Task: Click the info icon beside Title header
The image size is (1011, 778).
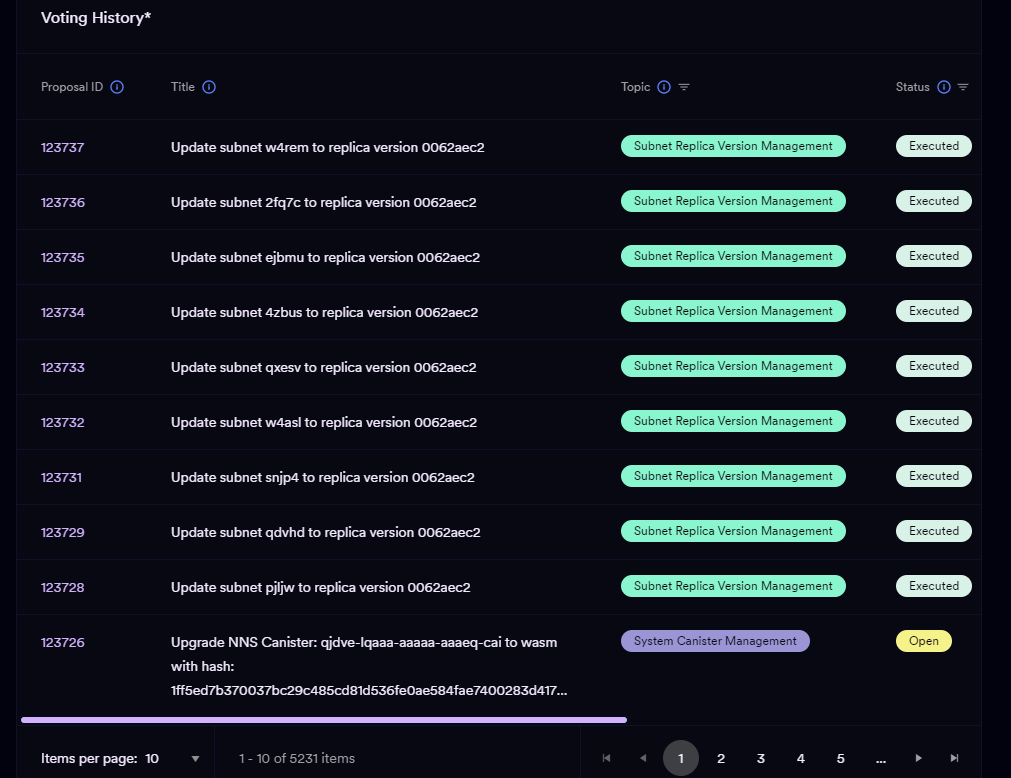Action: [209, 87]
